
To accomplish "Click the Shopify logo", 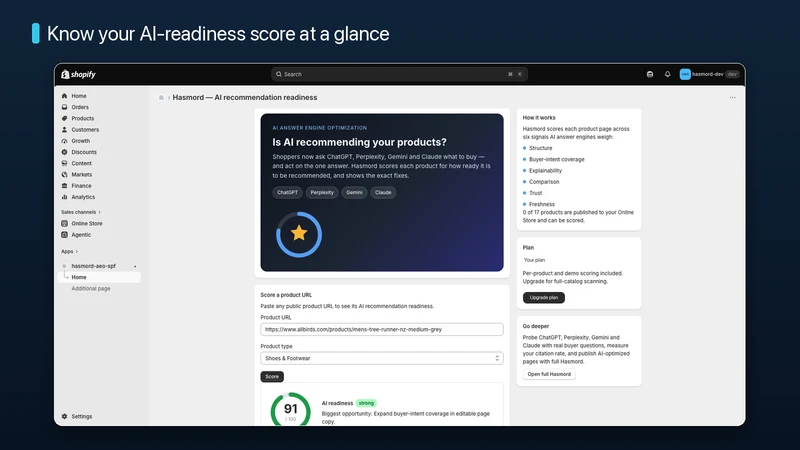I will coord(78,74).
